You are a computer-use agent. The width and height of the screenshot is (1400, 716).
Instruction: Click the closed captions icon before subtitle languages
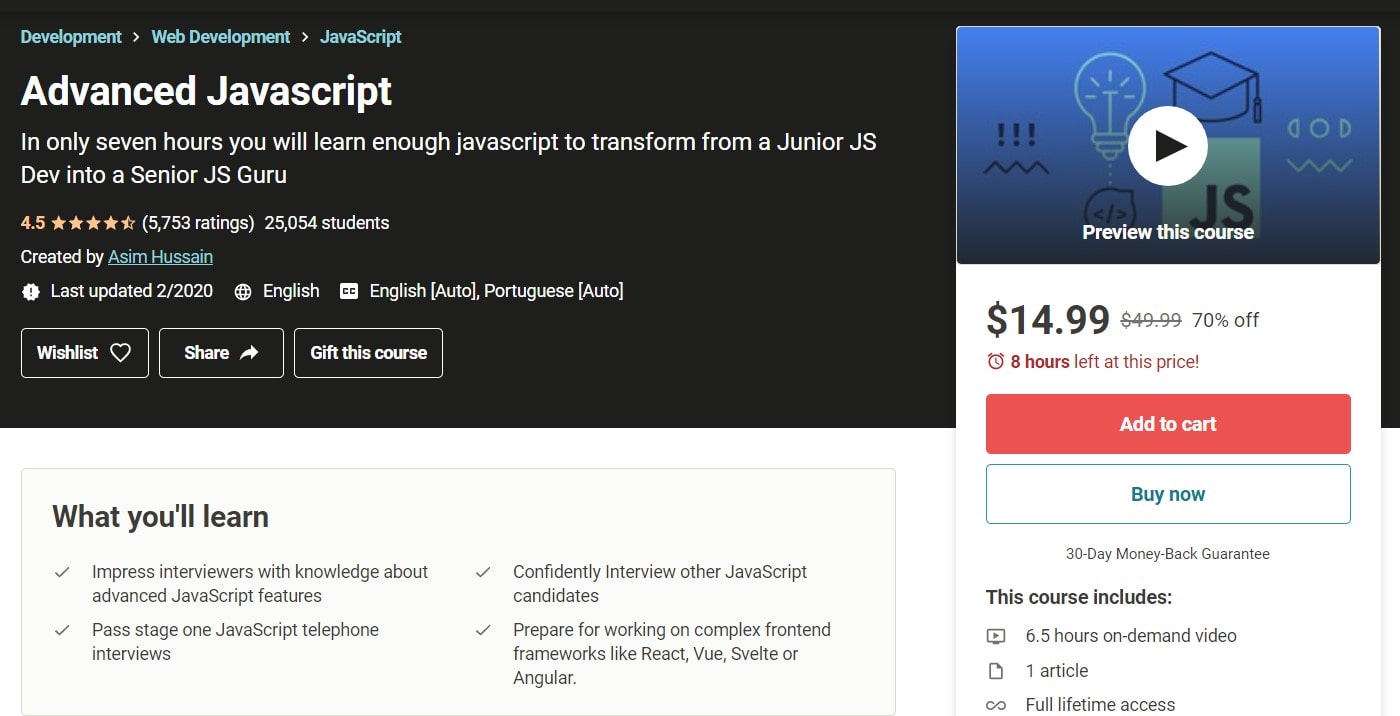348,291
